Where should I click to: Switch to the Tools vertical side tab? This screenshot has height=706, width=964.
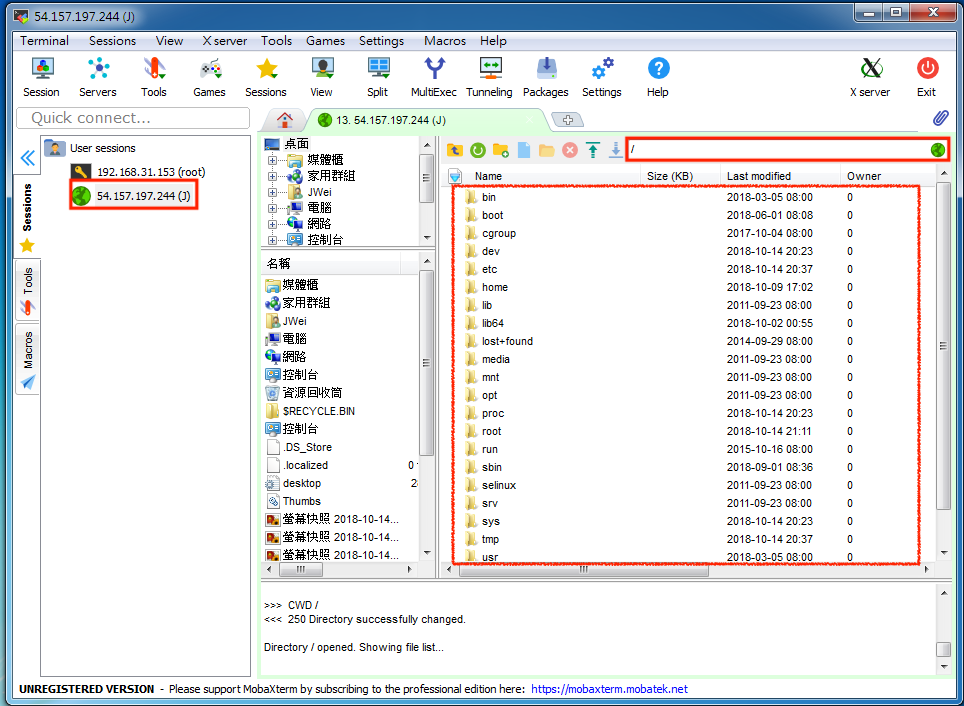[x=28, y=290]
